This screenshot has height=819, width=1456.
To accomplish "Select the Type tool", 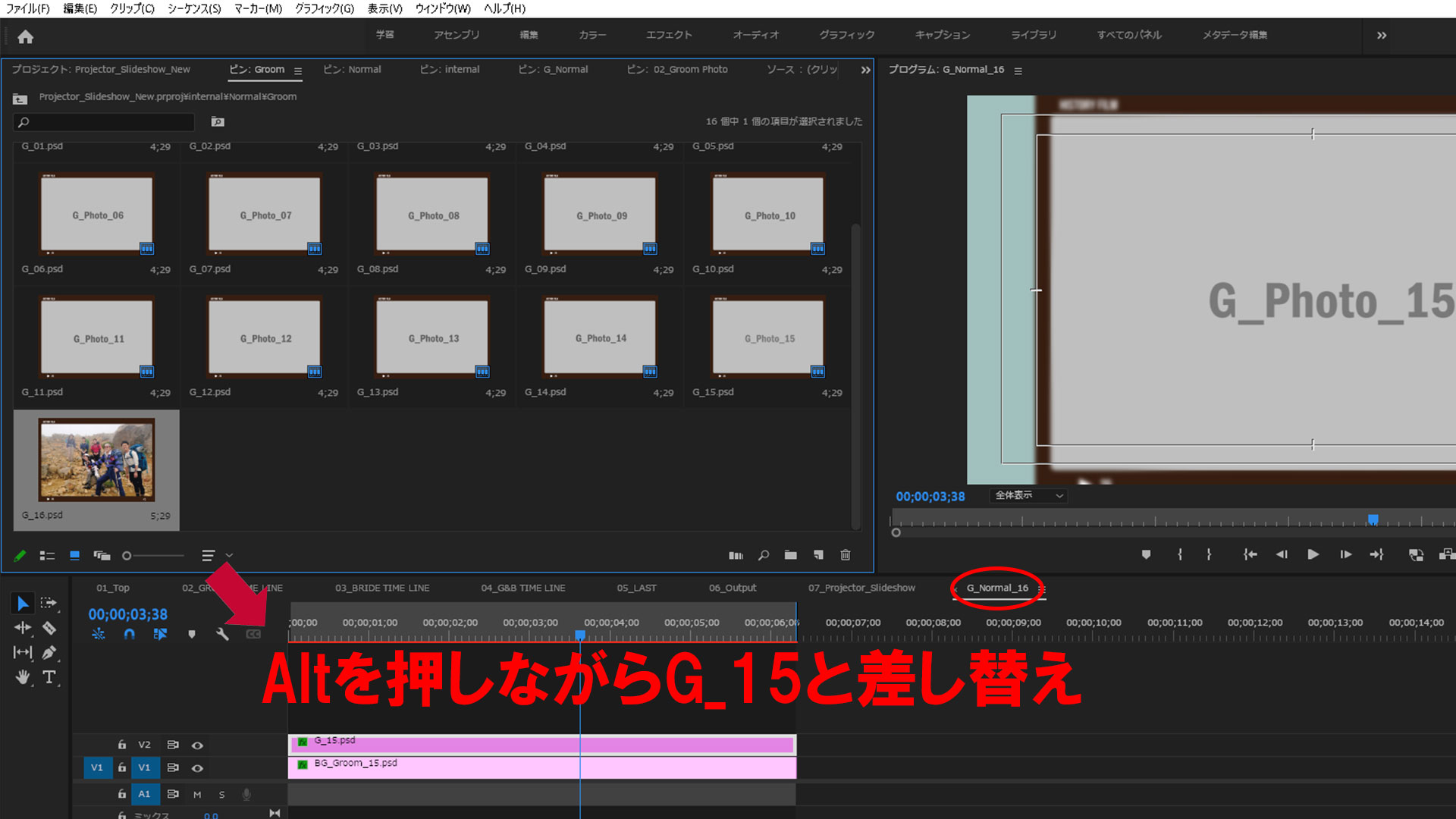I will 49,677.
